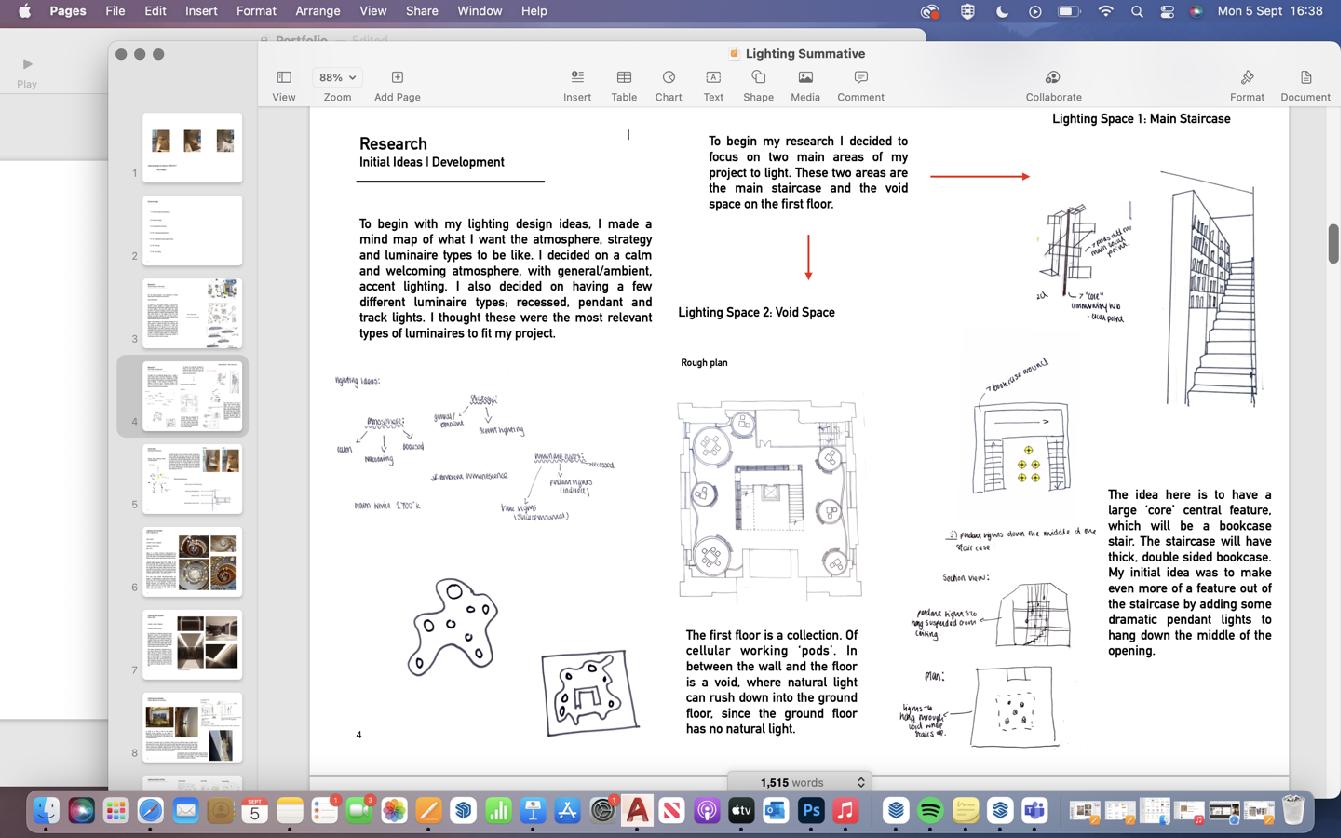Click the battery status icon

tap(1069, 11)
